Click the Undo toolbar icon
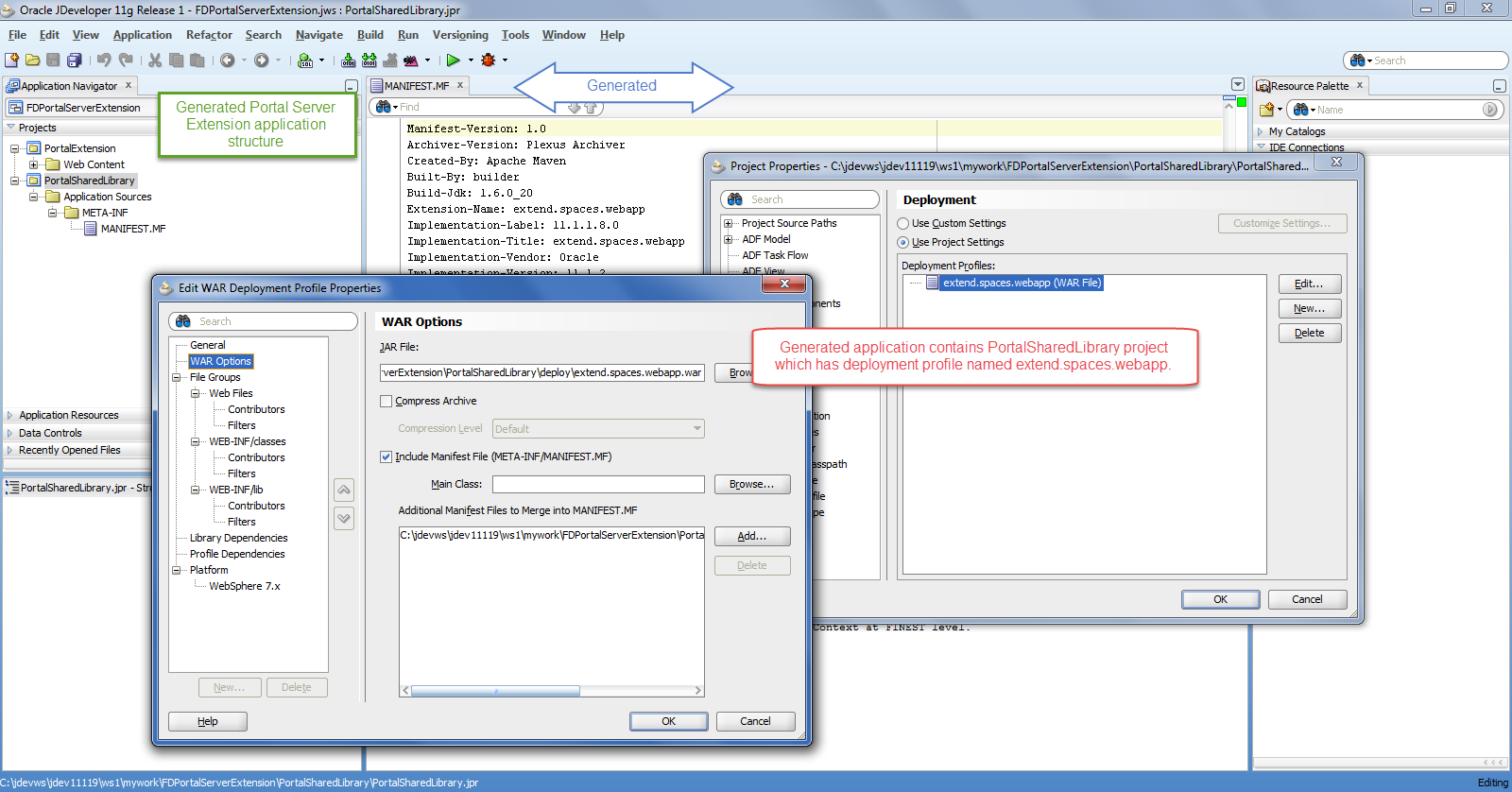The height and width of the screenshot is (792, 1512). 104,60
